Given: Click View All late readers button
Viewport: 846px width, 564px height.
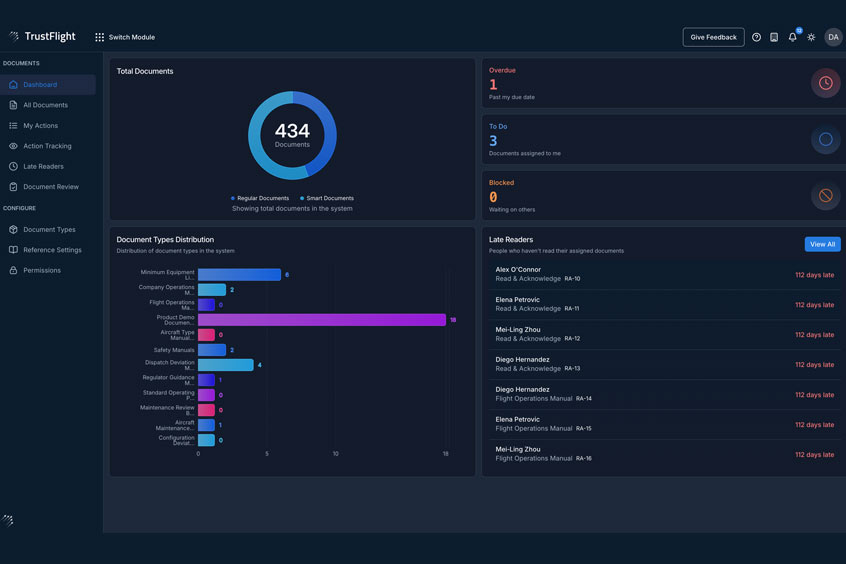Looking at the screenshot, I should (822, 244).
